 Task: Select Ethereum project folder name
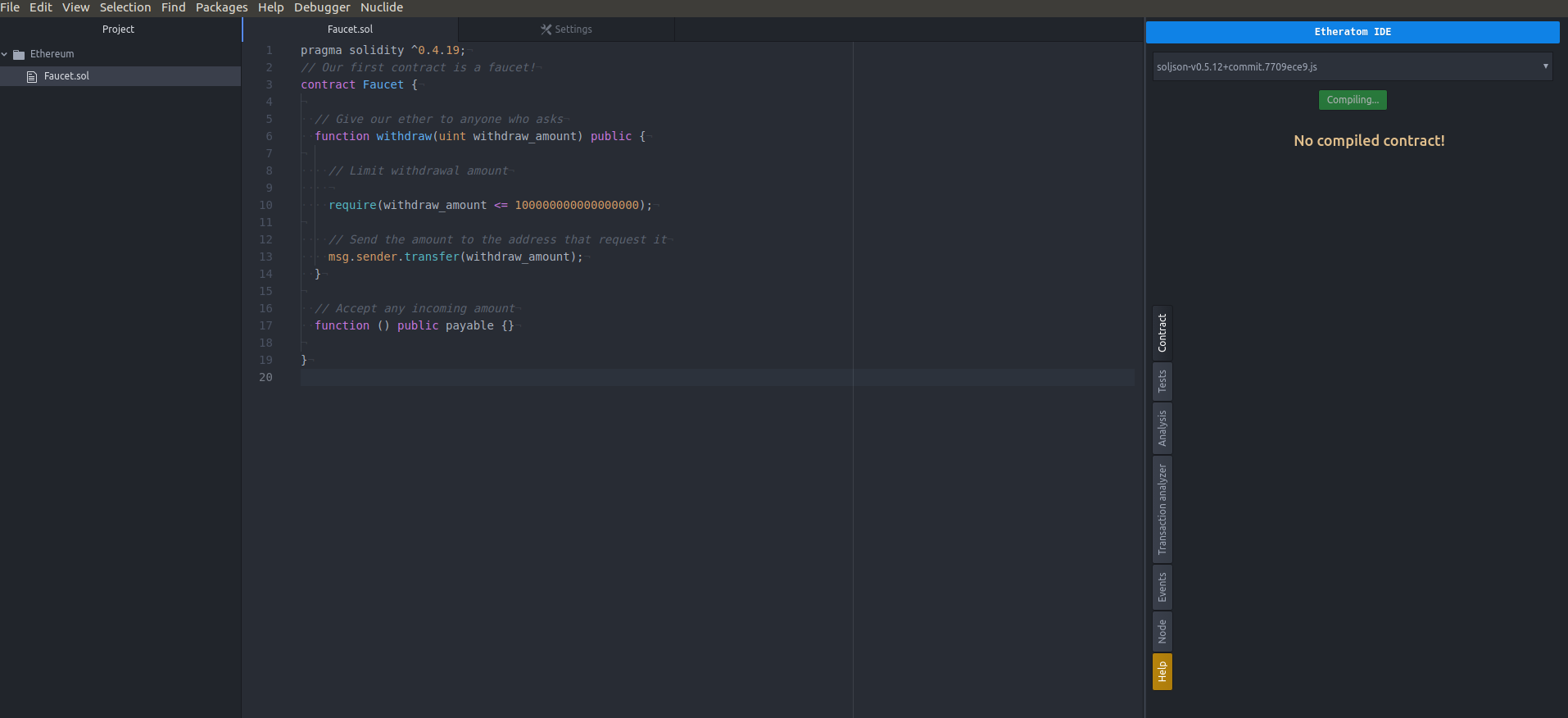pyautogui.click(x=52, y=54)
